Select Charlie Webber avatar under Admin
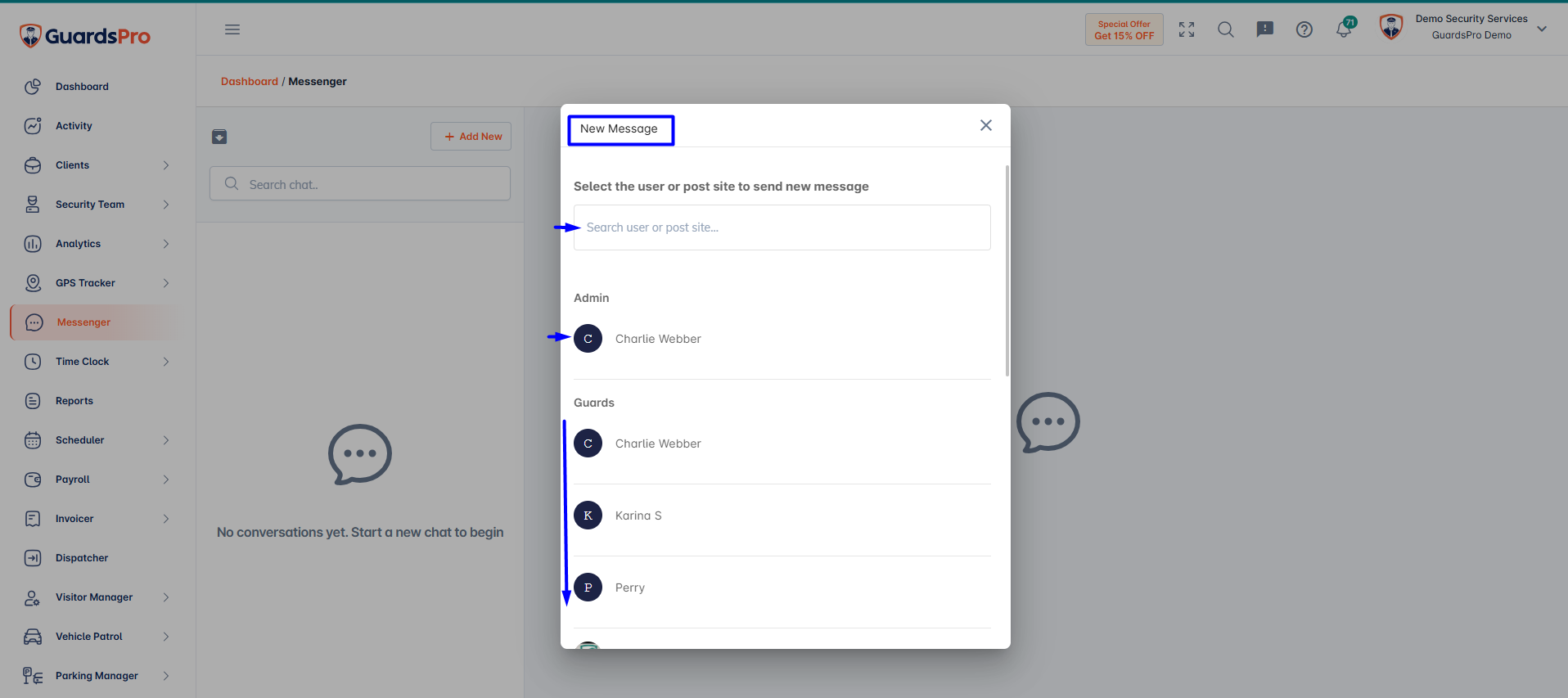Image resolution: width=1568 pixels, height=698 pixels. tap(588, 339)
